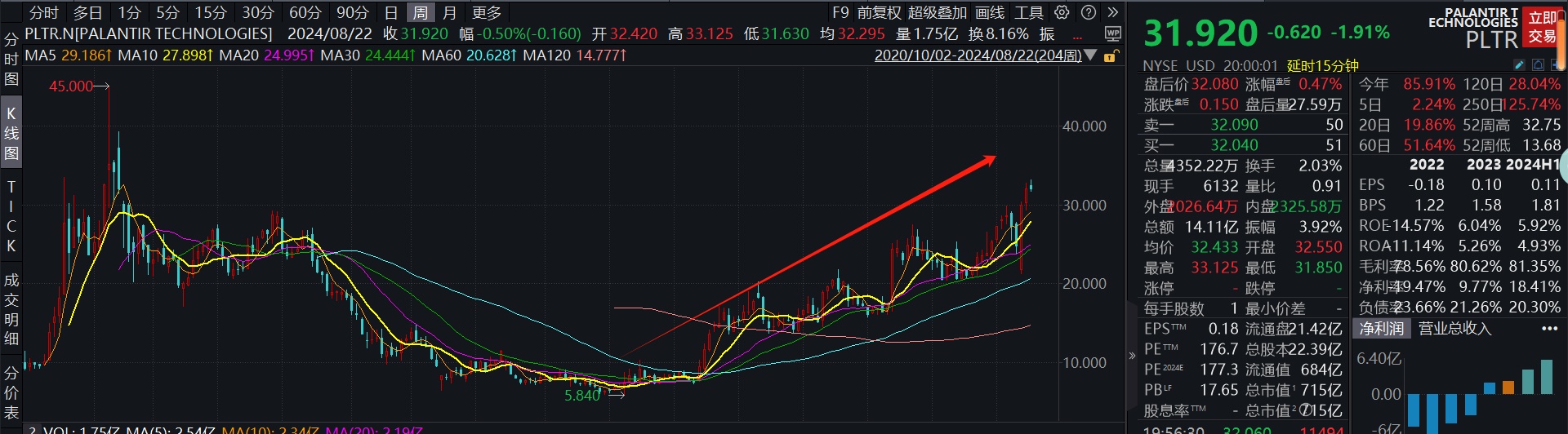Select K线图 in left sidebar
The image size is (1568, 434).
(11, 133)
